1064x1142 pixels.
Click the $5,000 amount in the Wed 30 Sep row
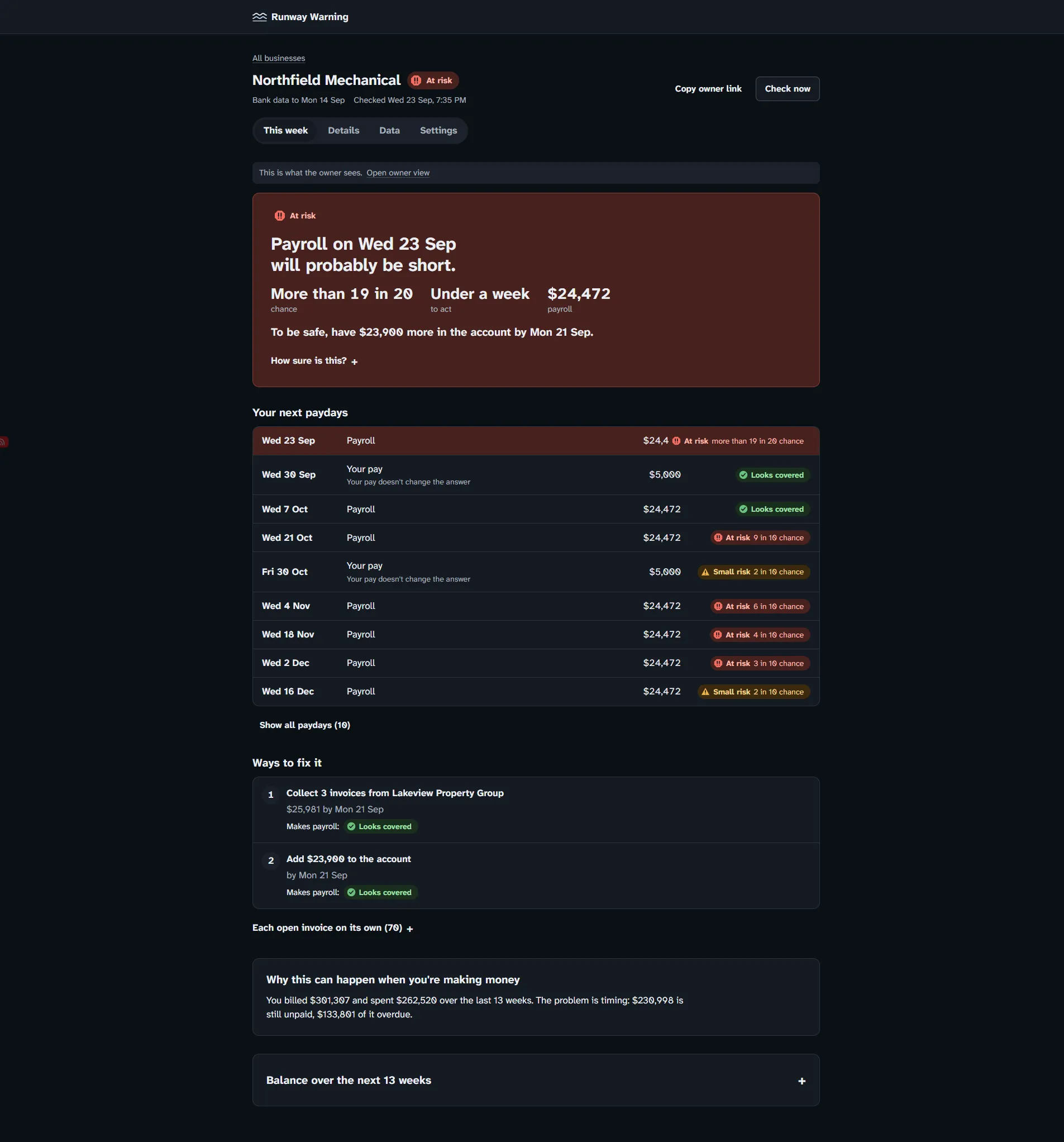point(664,475)
